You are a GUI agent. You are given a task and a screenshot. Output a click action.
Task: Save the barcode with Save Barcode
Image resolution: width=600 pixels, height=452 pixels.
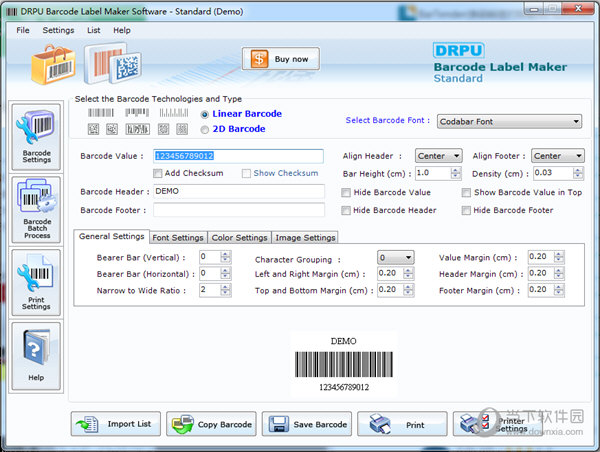click(307, 424)
